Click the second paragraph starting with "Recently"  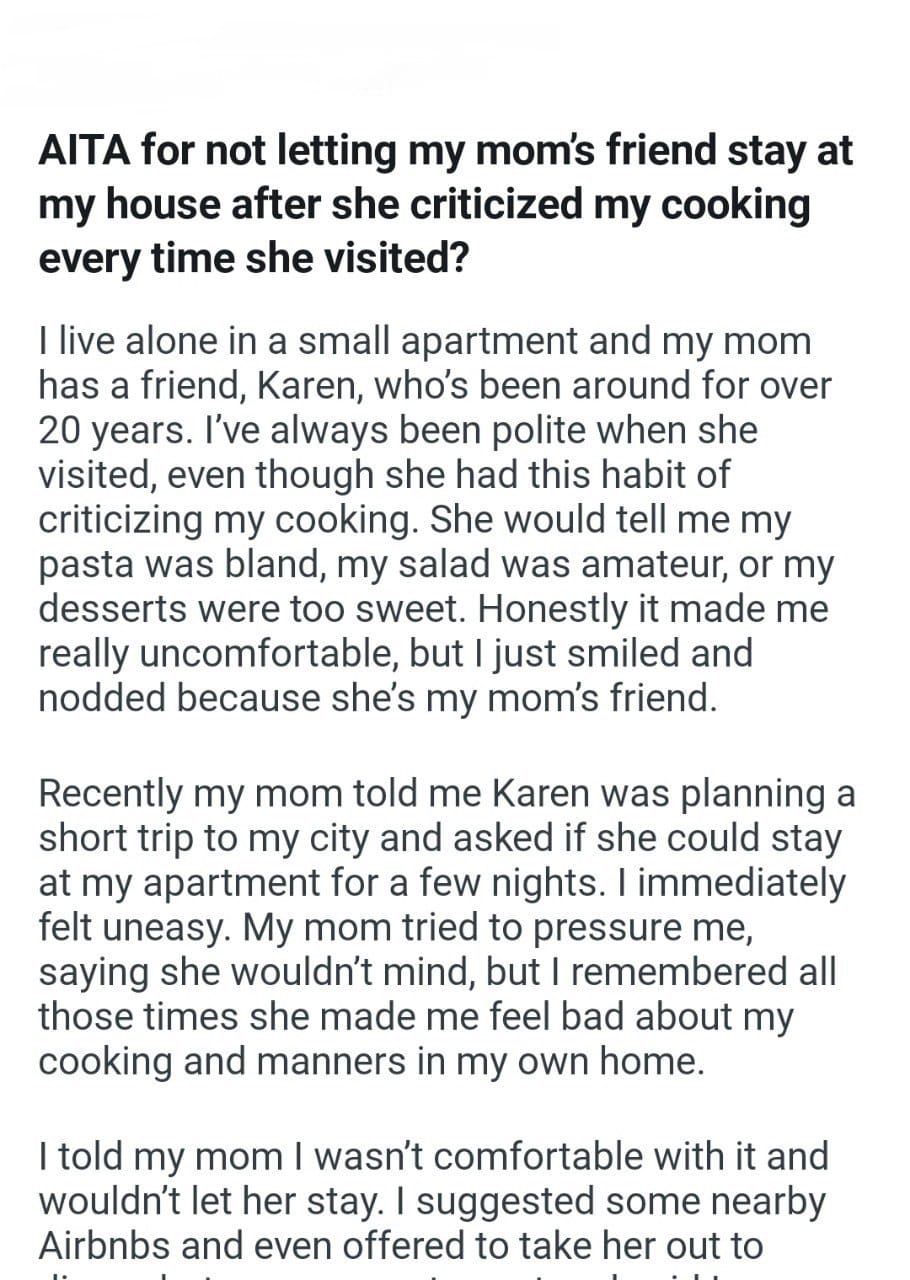445,926
